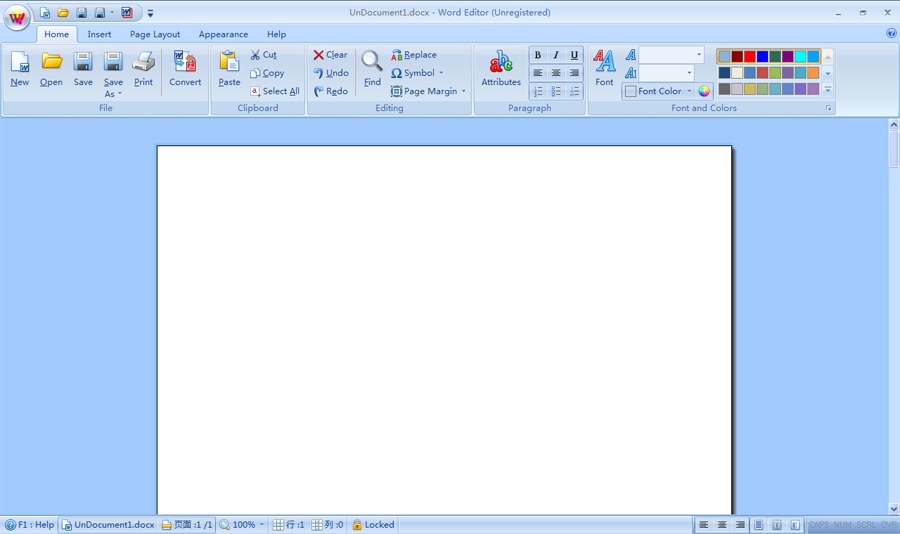The height and width of the screenshot is (534, 900).
Task: Click quick access save disk icon
Action: (82, 13)
